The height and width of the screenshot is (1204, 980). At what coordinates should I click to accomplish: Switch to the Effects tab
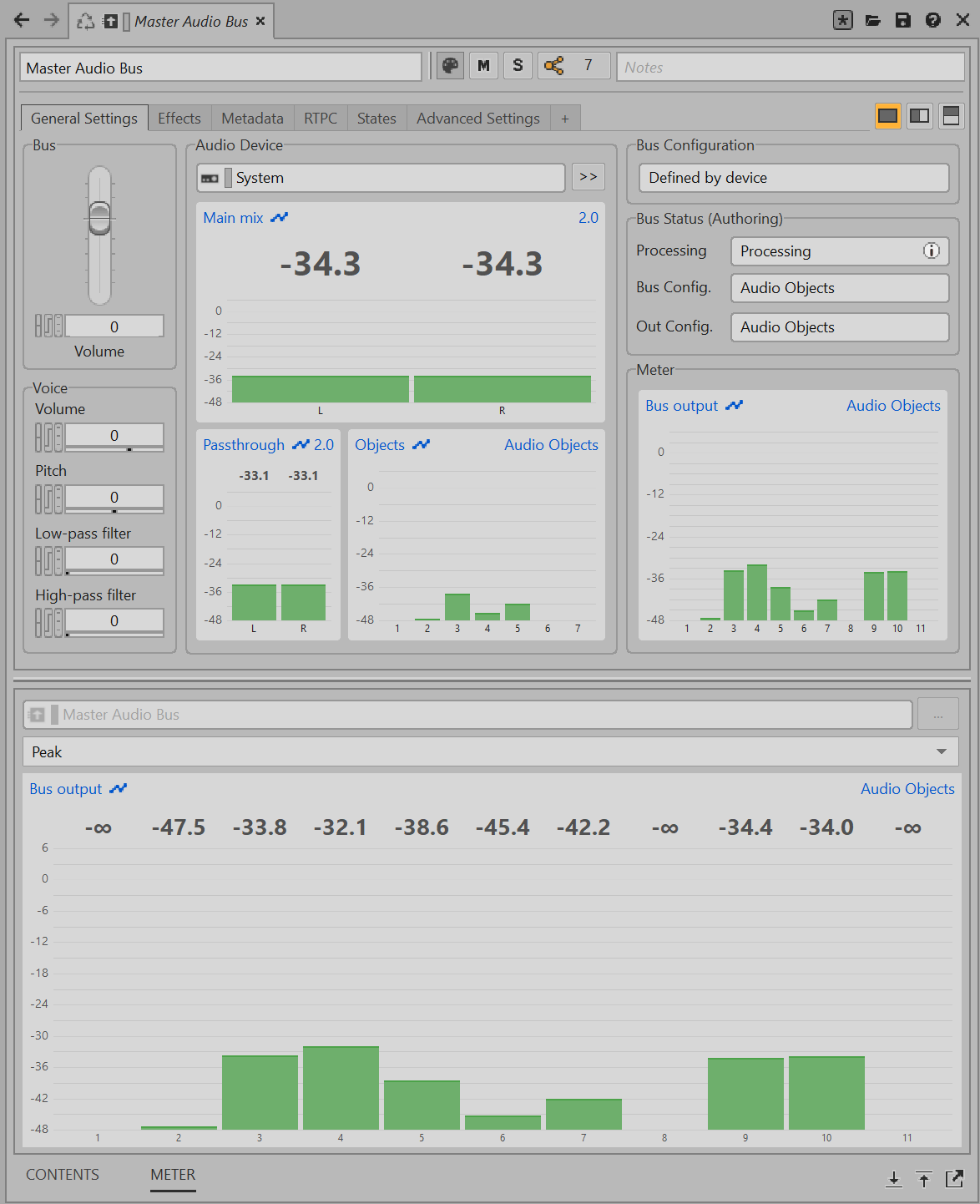(179, 119)
